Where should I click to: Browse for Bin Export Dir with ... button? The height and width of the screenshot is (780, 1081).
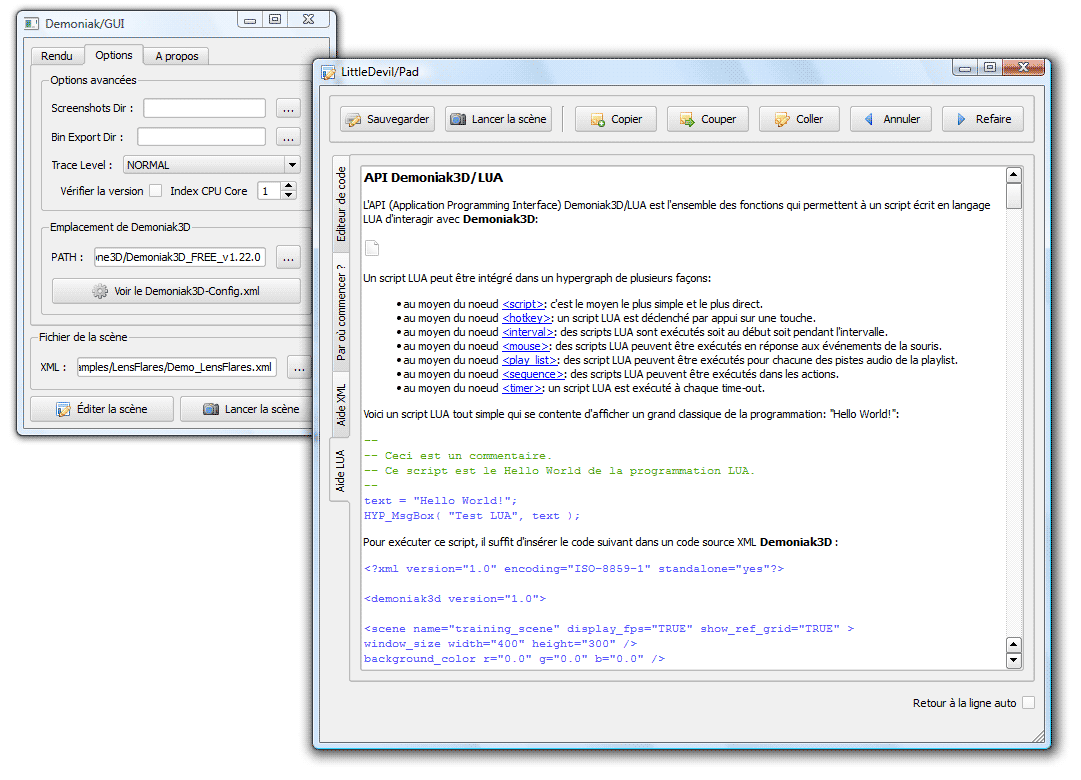(x=288, y=137)
